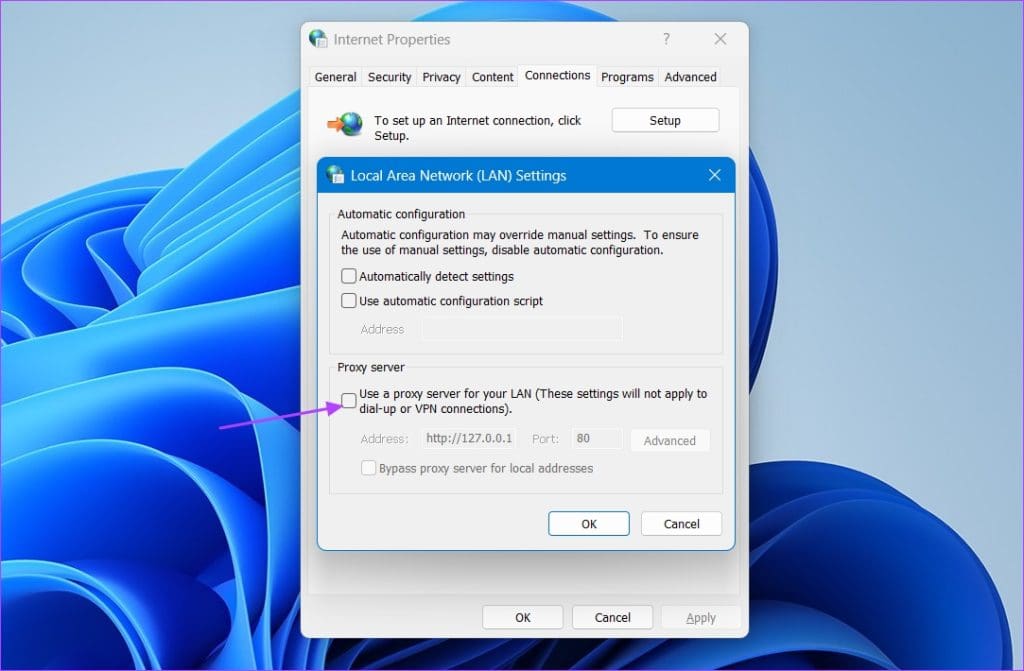Check Bypass proxy server for local addresses
The height and width of the screenshot is (671, 1024).
(x=368, y=467)
